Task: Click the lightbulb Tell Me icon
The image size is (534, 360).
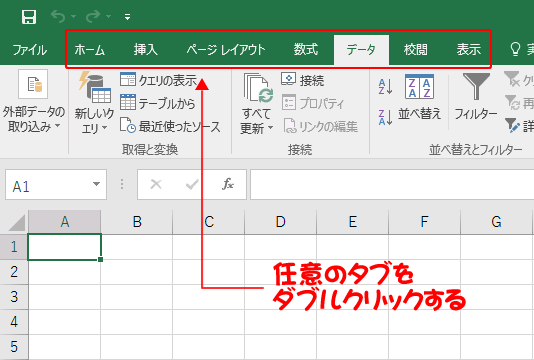Action: pos(515,49)
